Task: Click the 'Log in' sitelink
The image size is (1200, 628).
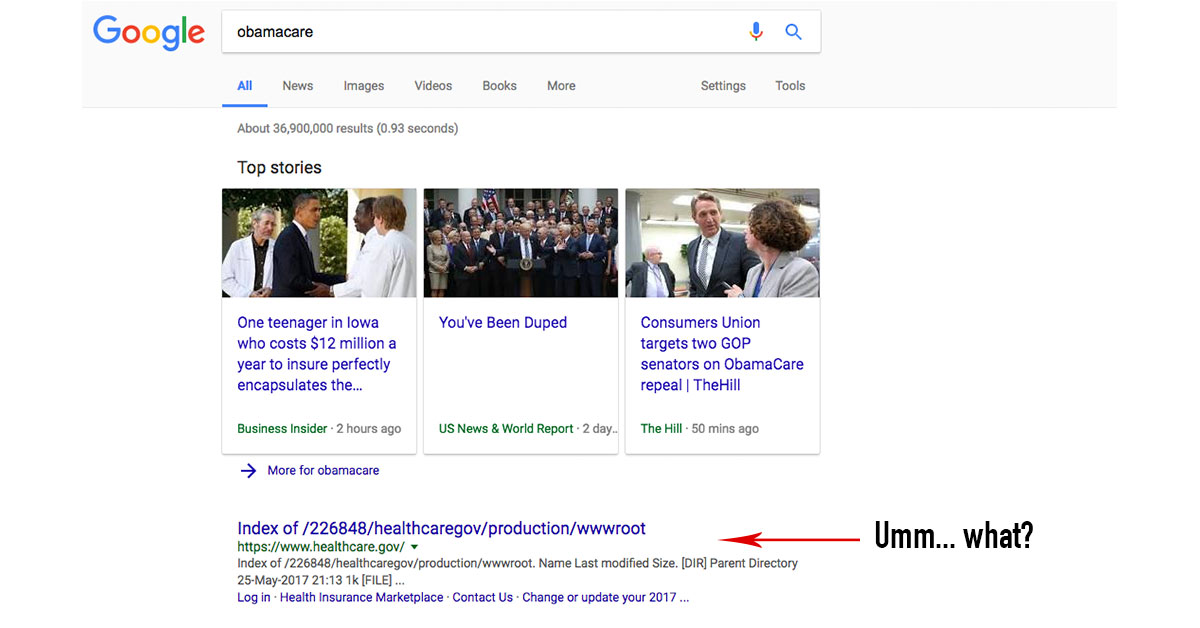Action: pos(254,598)
